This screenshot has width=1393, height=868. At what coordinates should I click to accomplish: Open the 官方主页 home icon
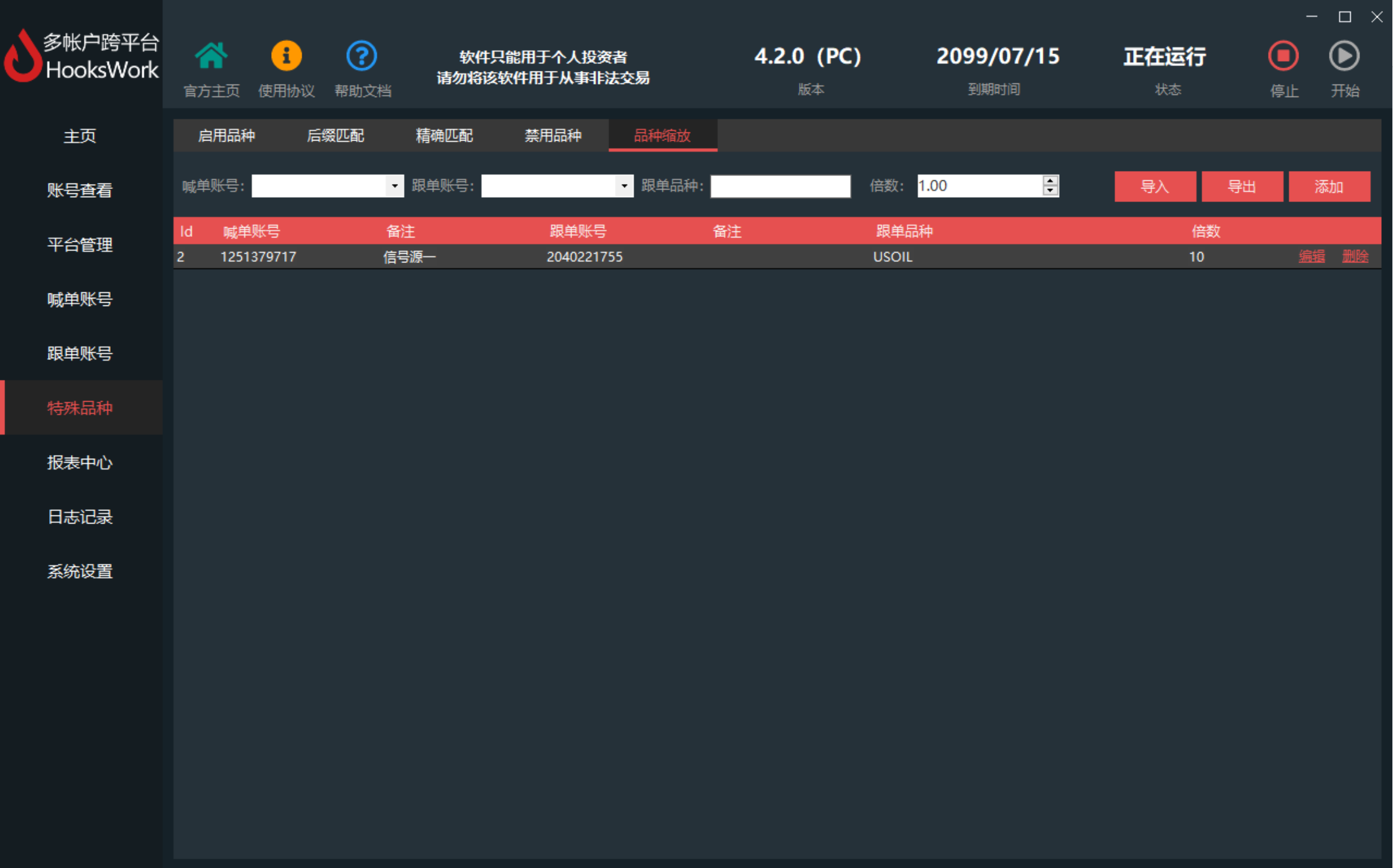click(211, 57)
